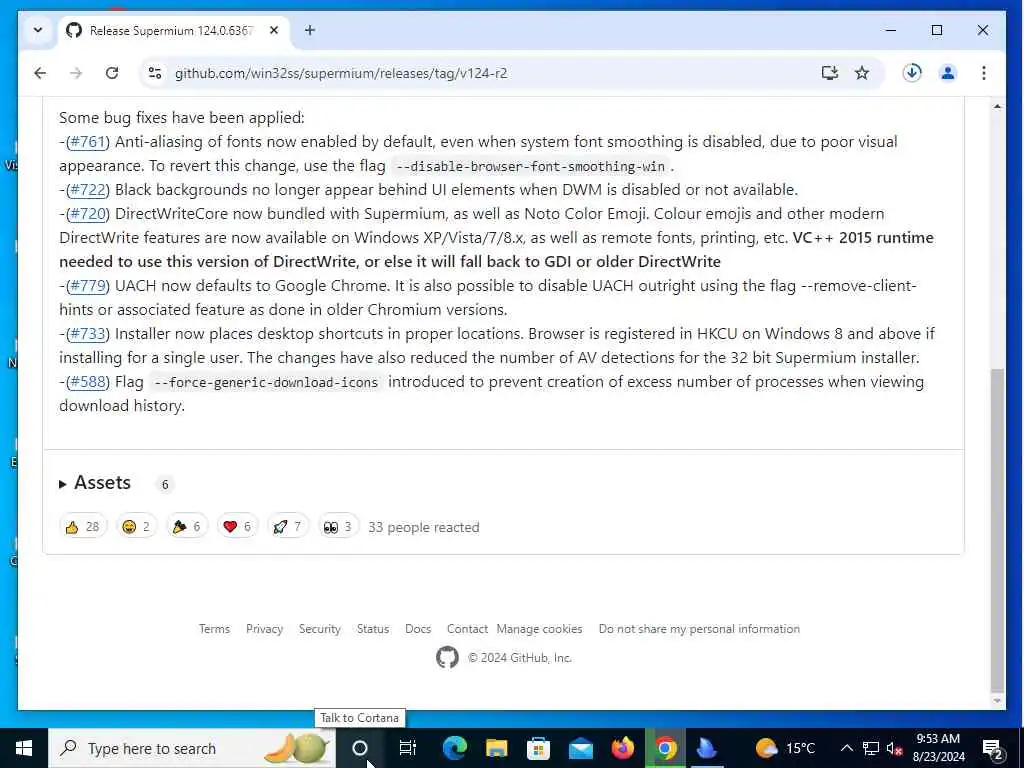React with rocket emoji (7)
Image resolution: width=1024 pixels, height=768 pixels.
[287, 526]
